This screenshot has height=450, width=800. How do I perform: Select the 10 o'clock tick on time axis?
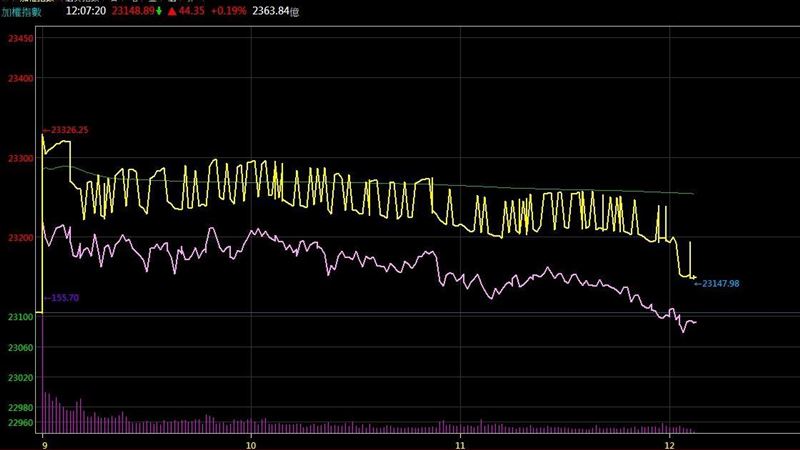click(x=250, y=441)
